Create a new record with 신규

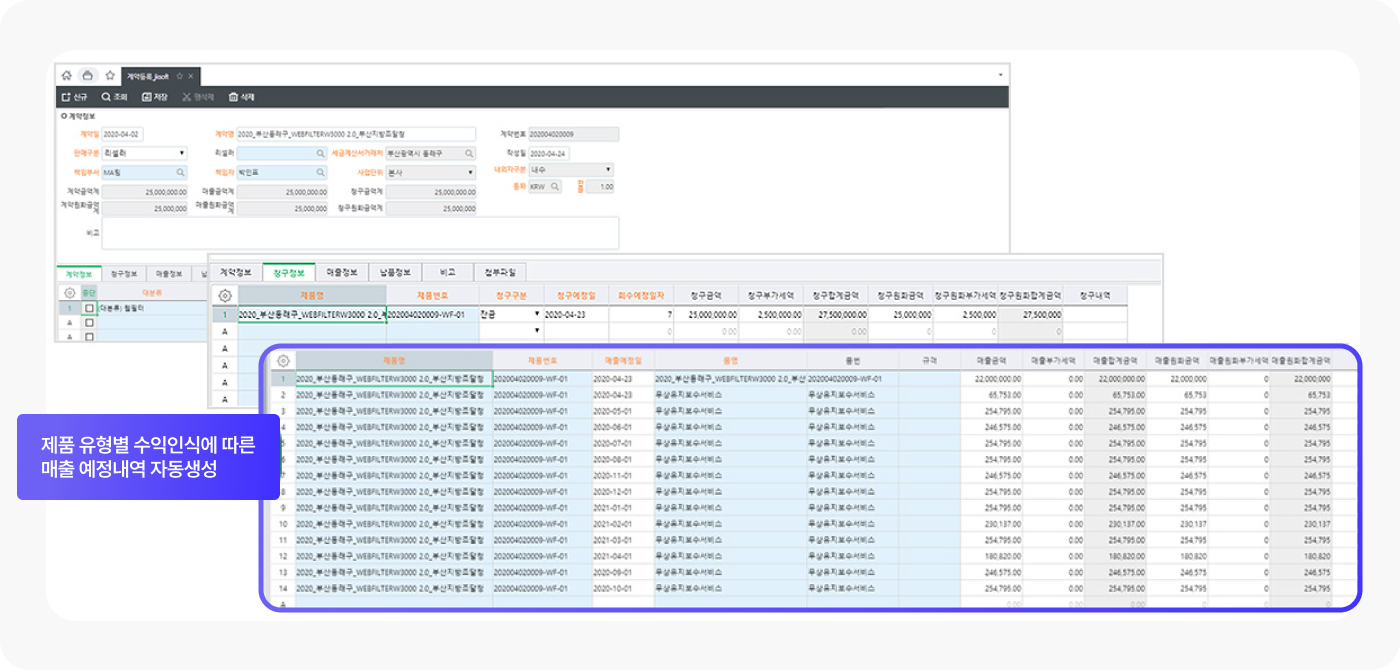point(74,97)
